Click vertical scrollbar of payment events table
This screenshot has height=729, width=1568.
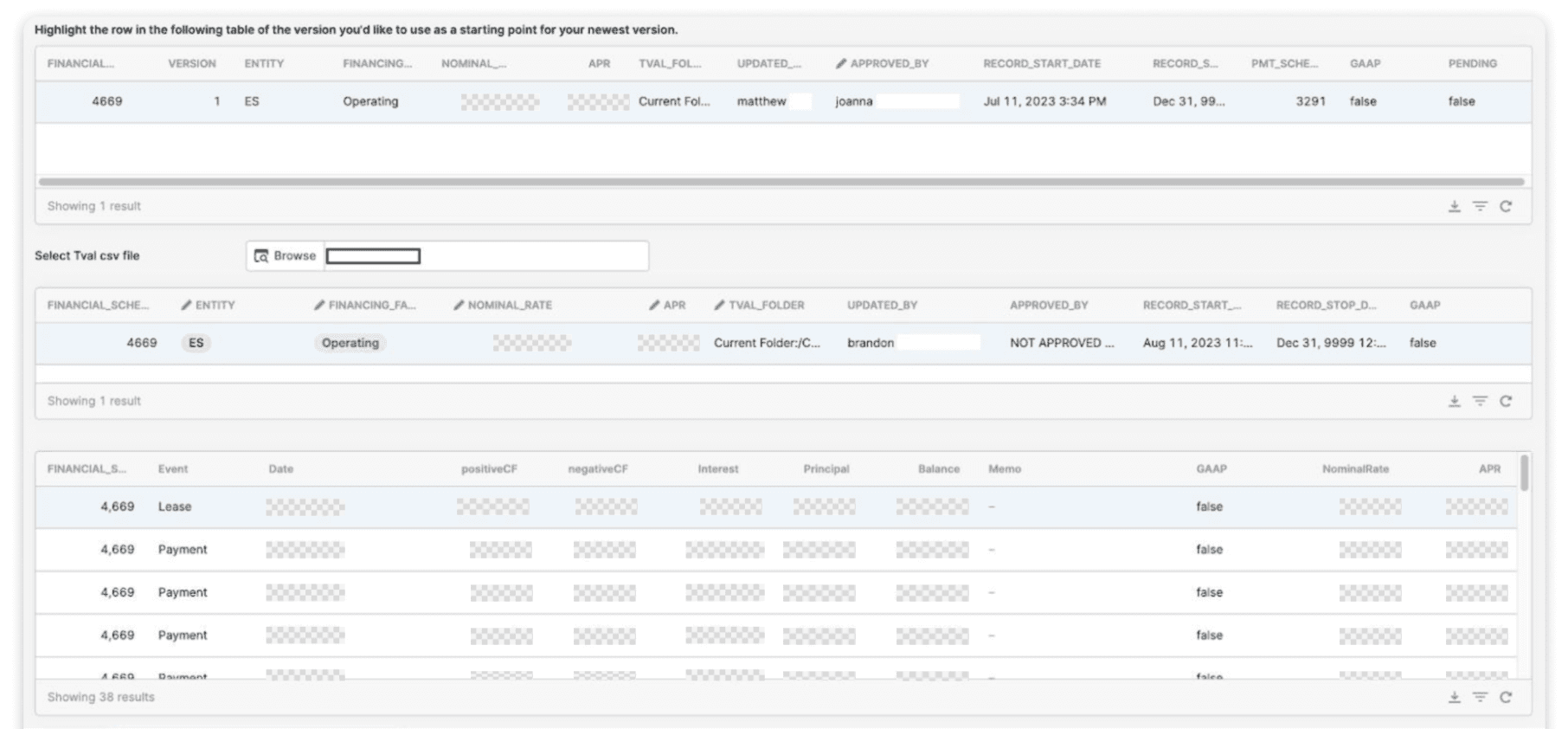[x=1524, y=473]
